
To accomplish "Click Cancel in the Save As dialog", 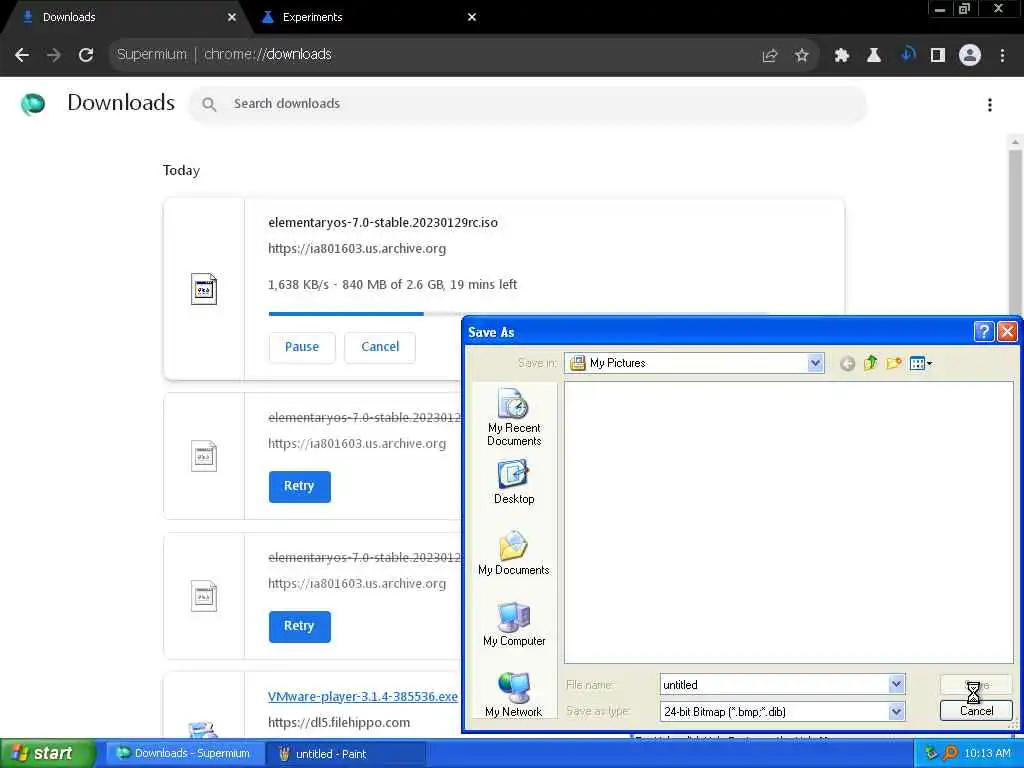I will pos(976,711).
